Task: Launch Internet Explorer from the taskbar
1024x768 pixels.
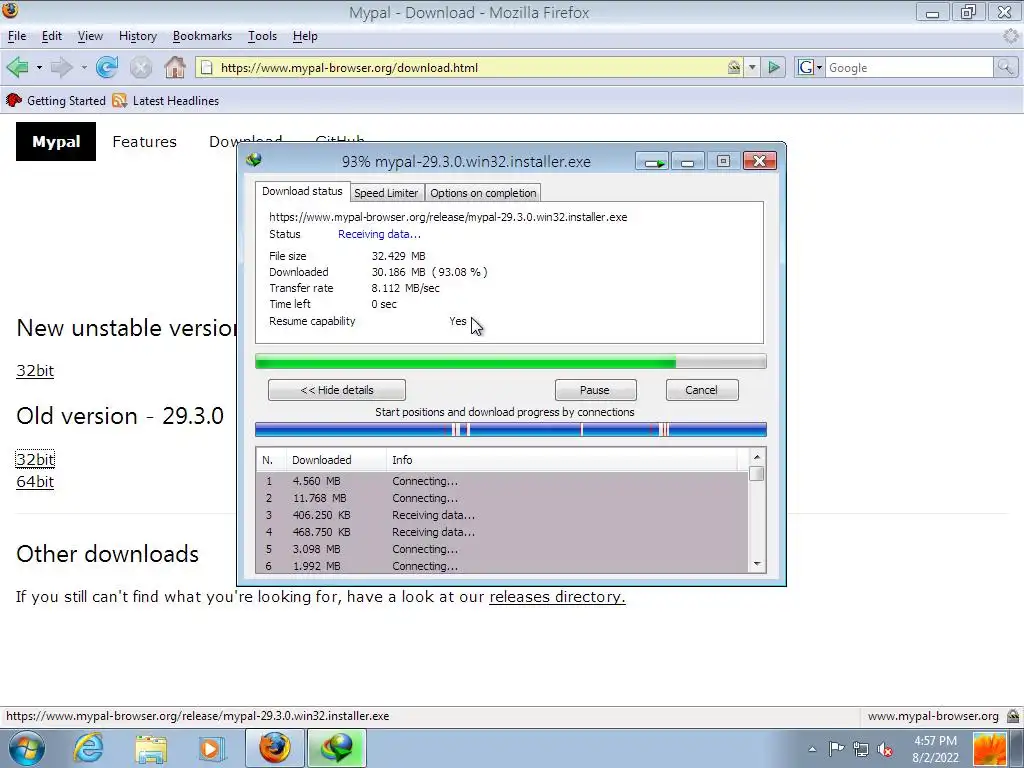Action: pos(88,748)
